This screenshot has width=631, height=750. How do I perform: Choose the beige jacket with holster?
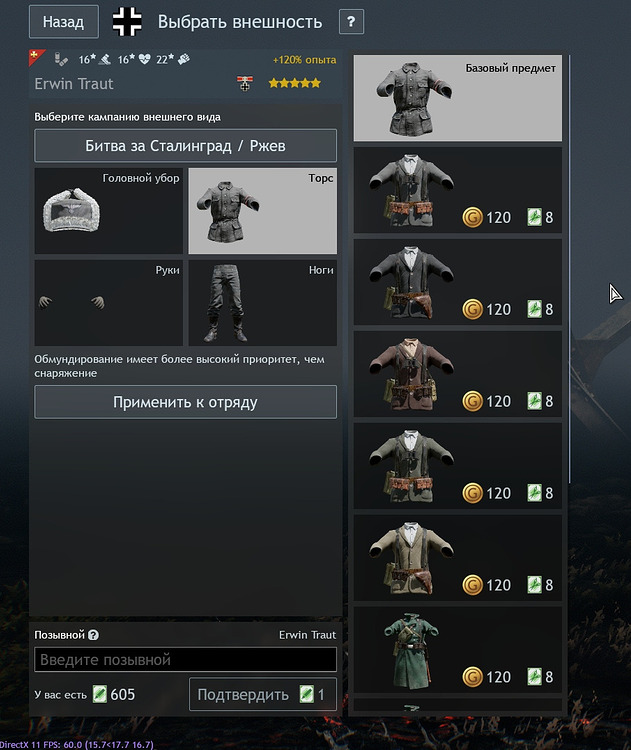(458, 558)
